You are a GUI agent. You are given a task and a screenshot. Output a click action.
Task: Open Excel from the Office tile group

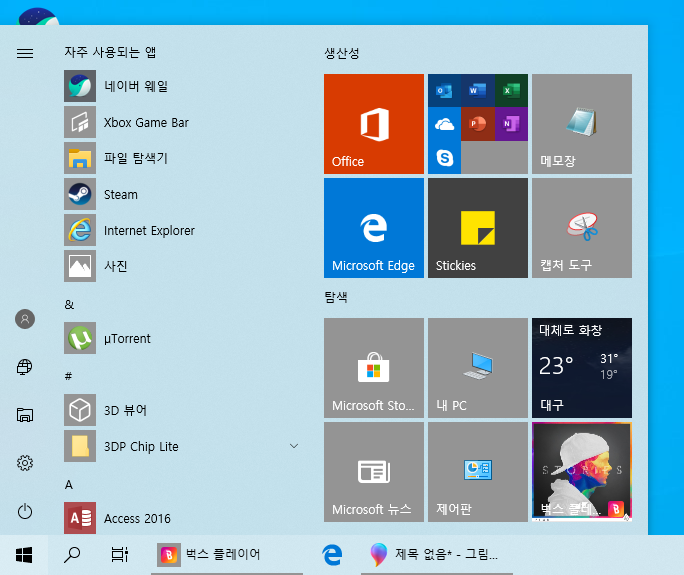(x=511, y=91)
